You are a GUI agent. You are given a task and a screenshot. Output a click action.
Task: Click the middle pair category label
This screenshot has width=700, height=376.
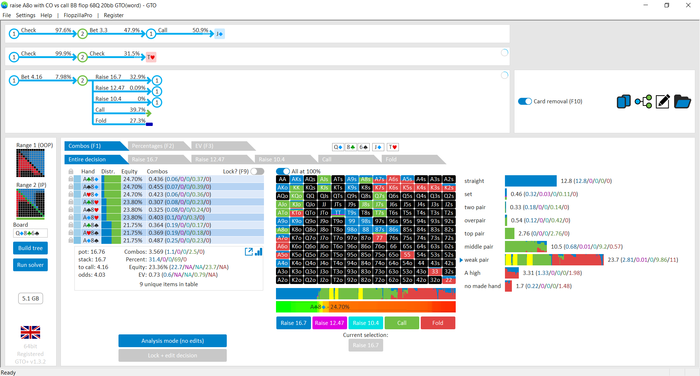coord(479,246)
